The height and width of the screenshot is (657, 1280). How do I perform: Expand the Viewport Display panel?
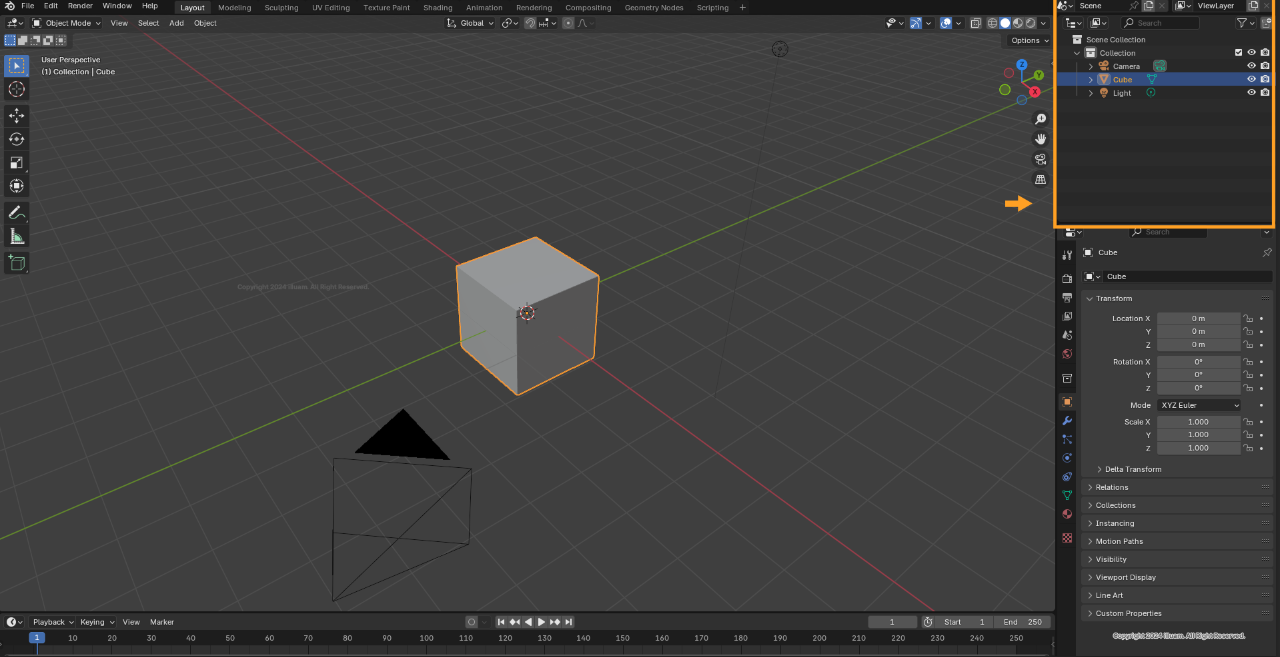(1090, 577)
